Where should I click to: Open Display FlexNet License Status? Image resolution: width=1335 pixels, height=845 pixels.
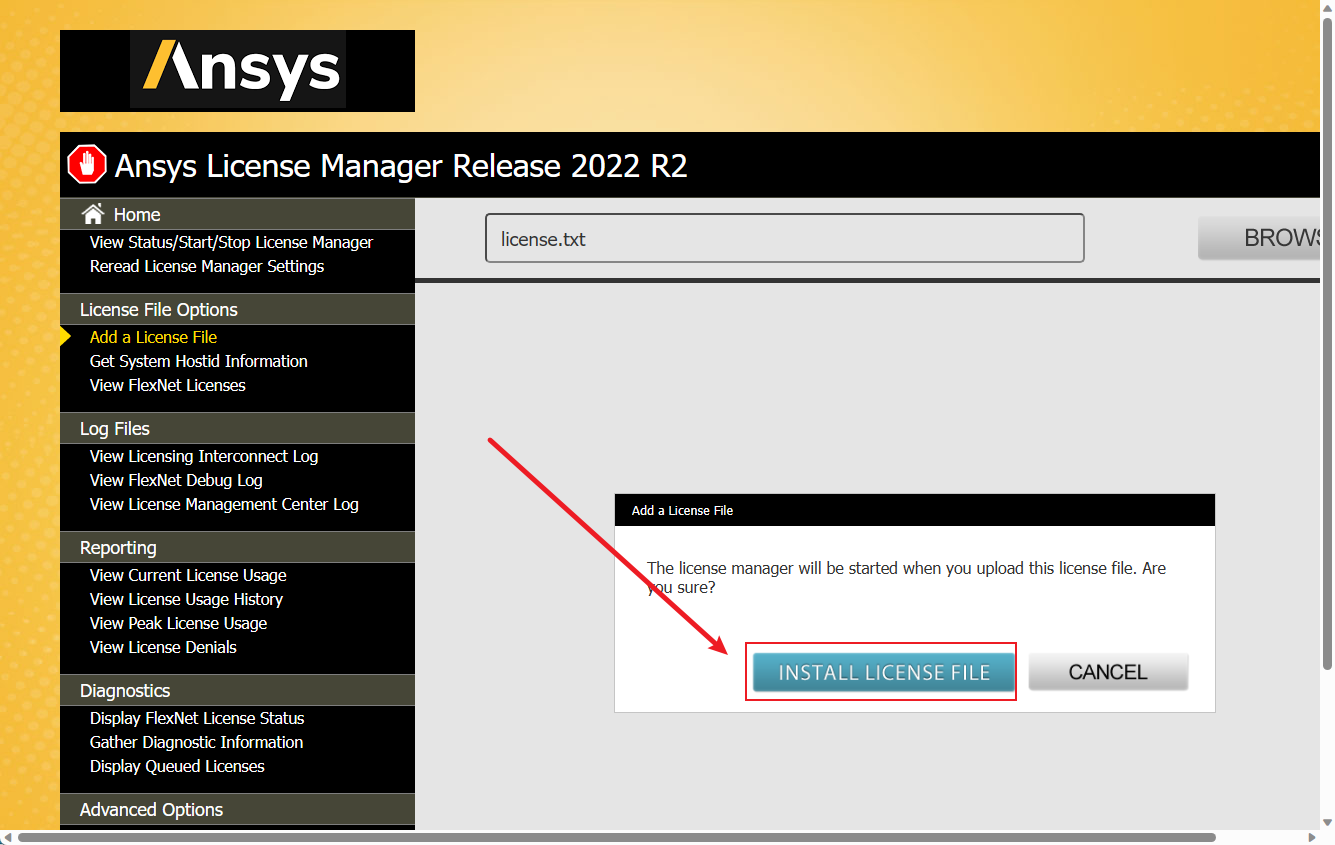(197, 718)
